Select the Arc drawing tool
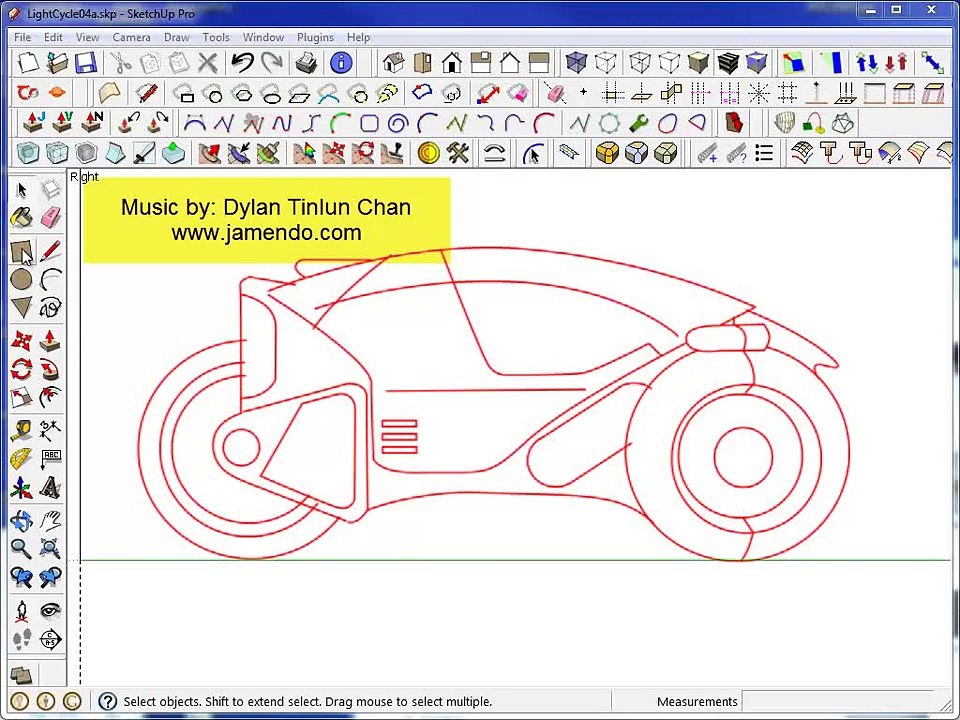 51,280
